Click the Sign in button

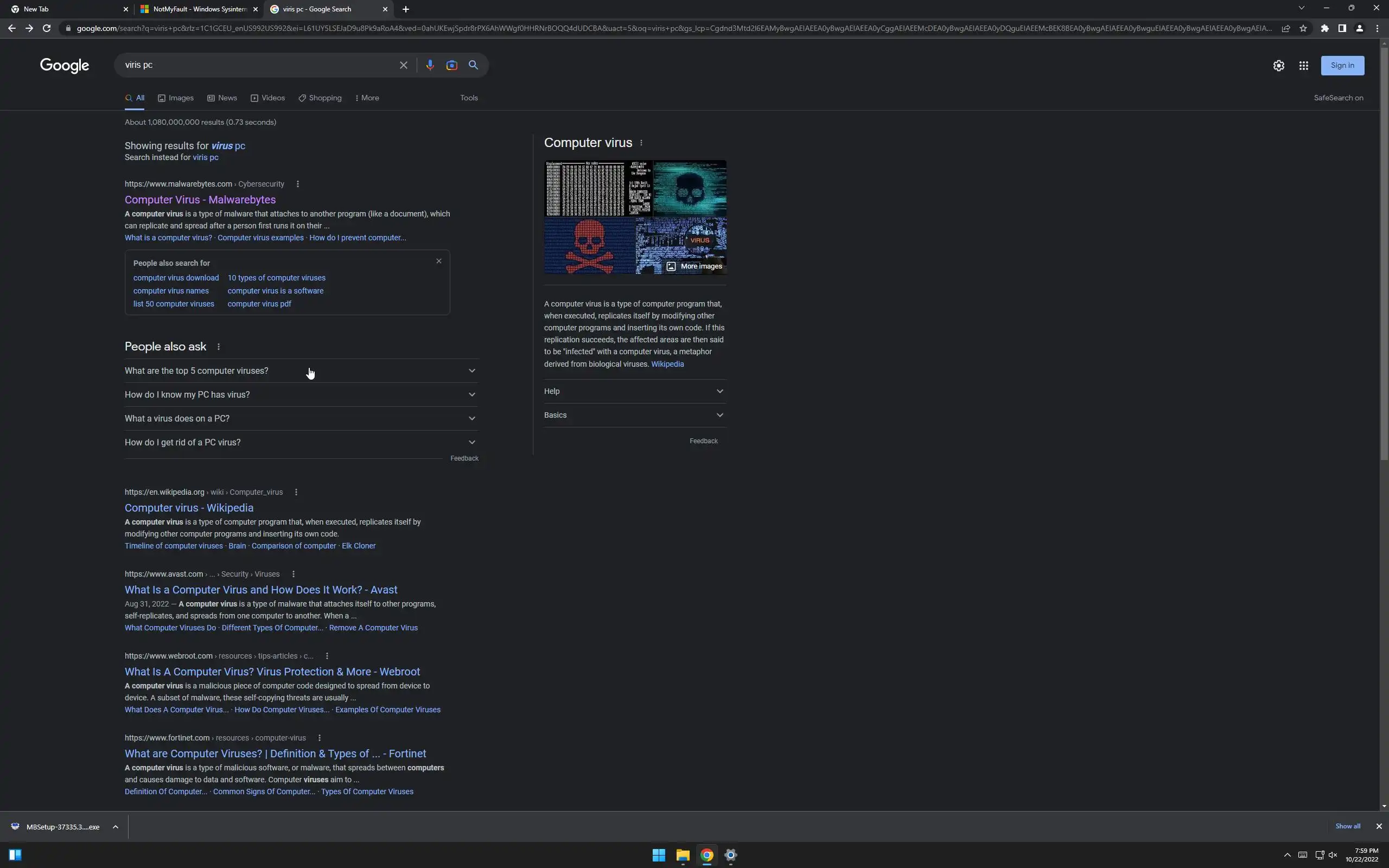[x=1342, y=66]
